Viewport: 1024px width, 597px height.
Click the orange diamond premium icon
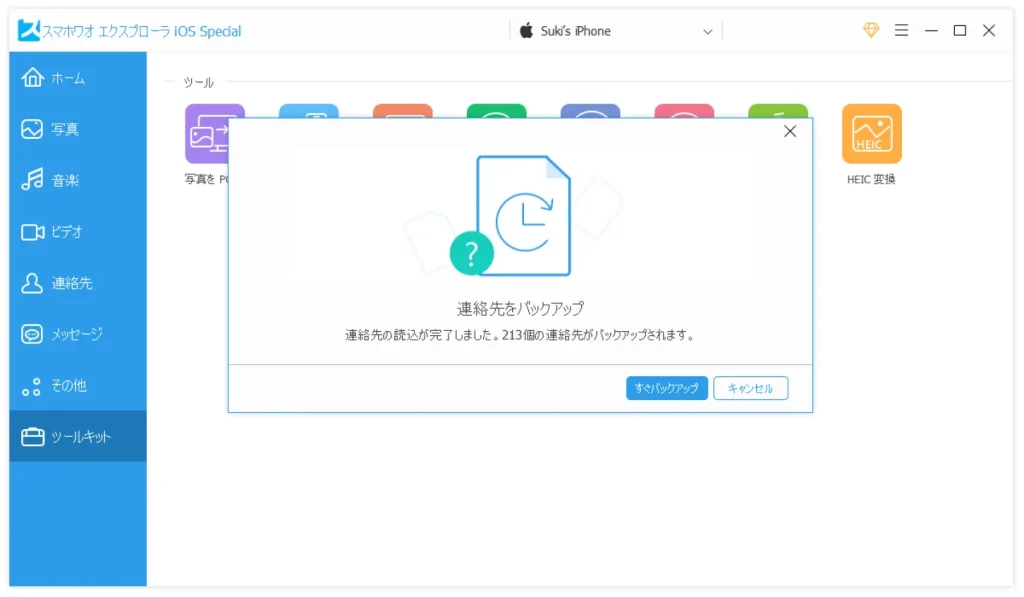[871, 31]
